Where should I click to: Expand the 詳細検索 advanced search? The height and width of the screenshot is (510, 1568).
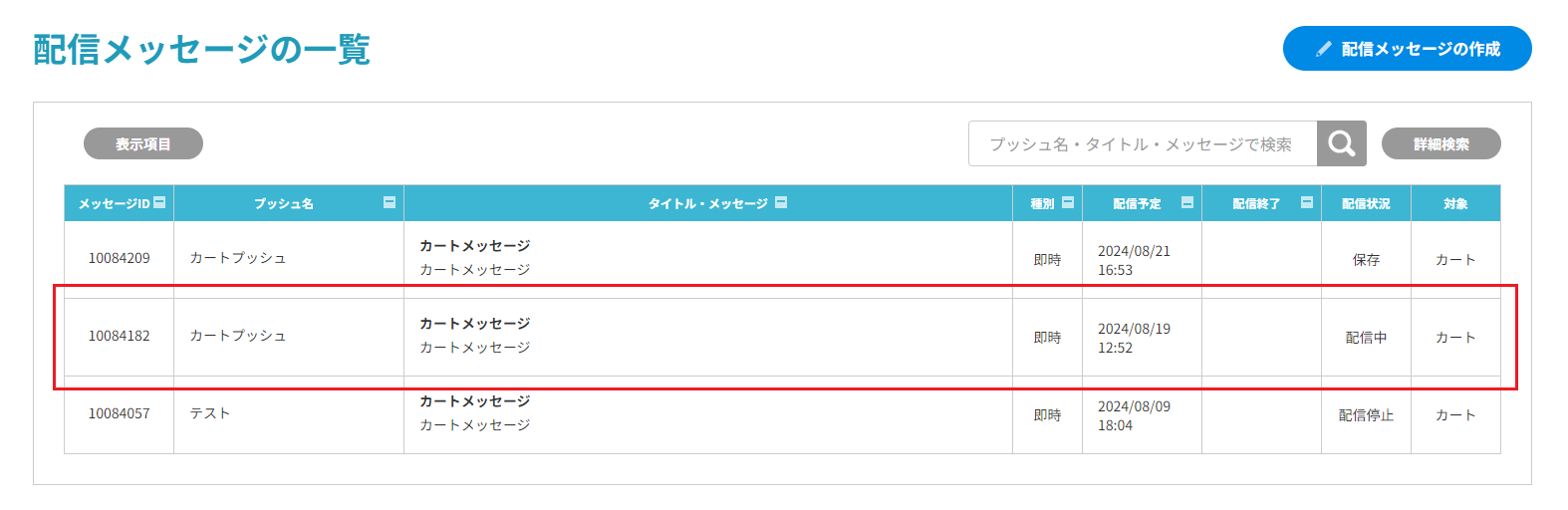click(1440, 143)
